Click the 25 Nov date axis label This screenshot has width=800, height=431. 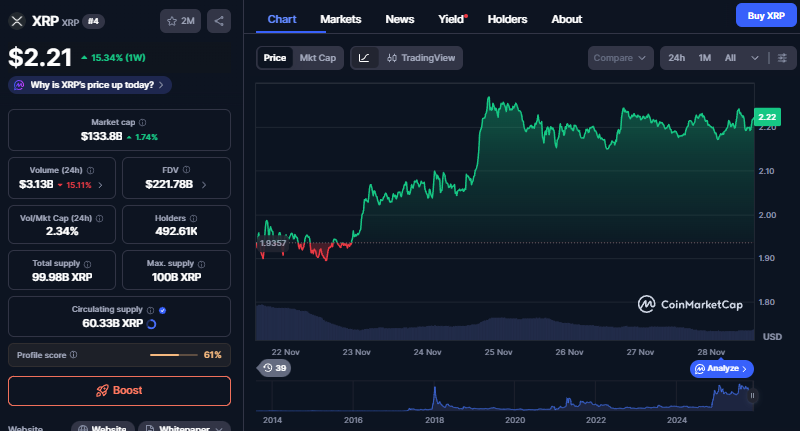(498, 352)
